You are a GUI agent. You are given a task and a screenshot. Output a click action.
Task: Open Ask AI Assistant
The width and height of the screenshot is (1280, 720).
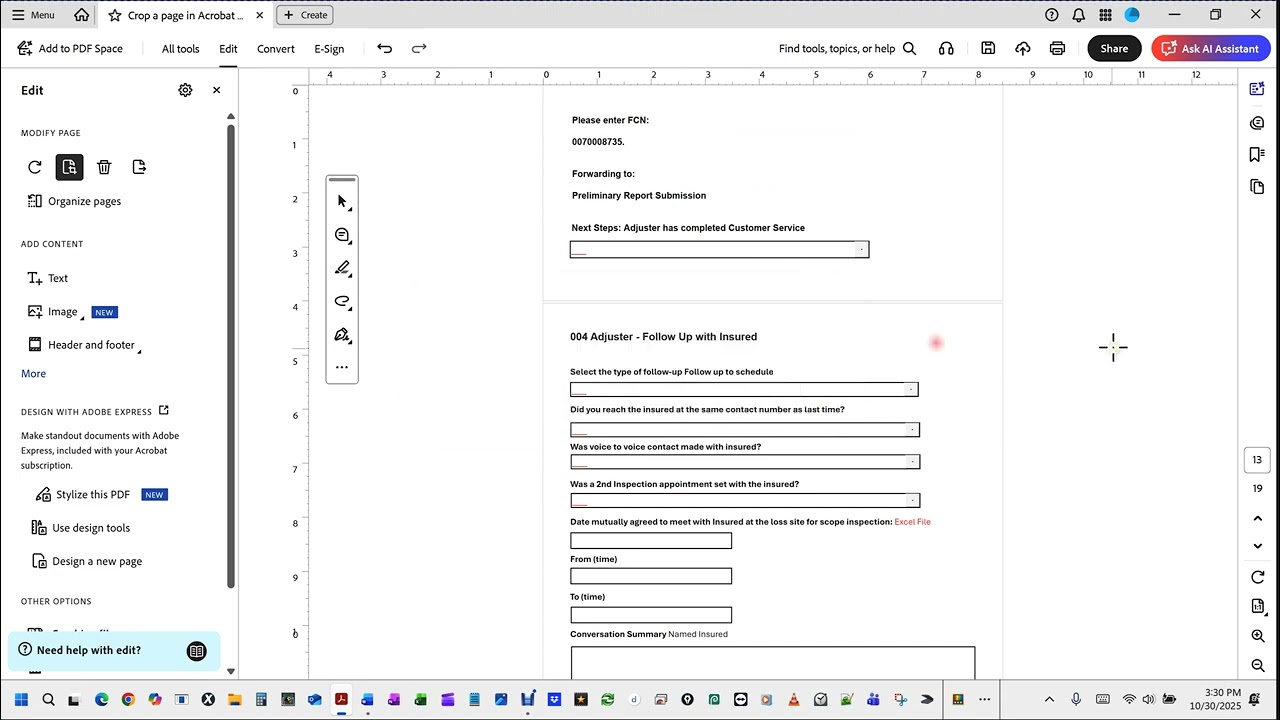click(1211, 48)
